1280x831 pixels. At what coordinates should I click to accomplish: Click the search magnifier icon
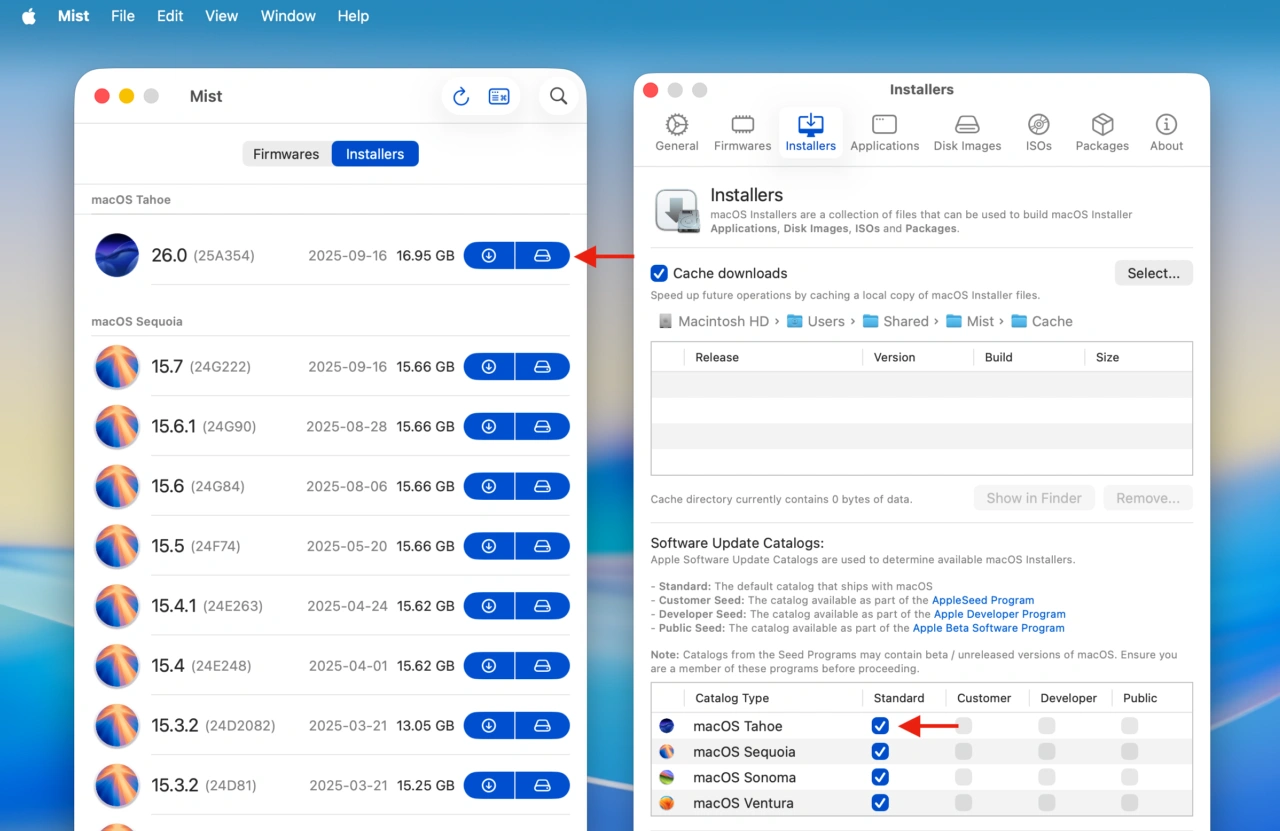click(558, 96)
